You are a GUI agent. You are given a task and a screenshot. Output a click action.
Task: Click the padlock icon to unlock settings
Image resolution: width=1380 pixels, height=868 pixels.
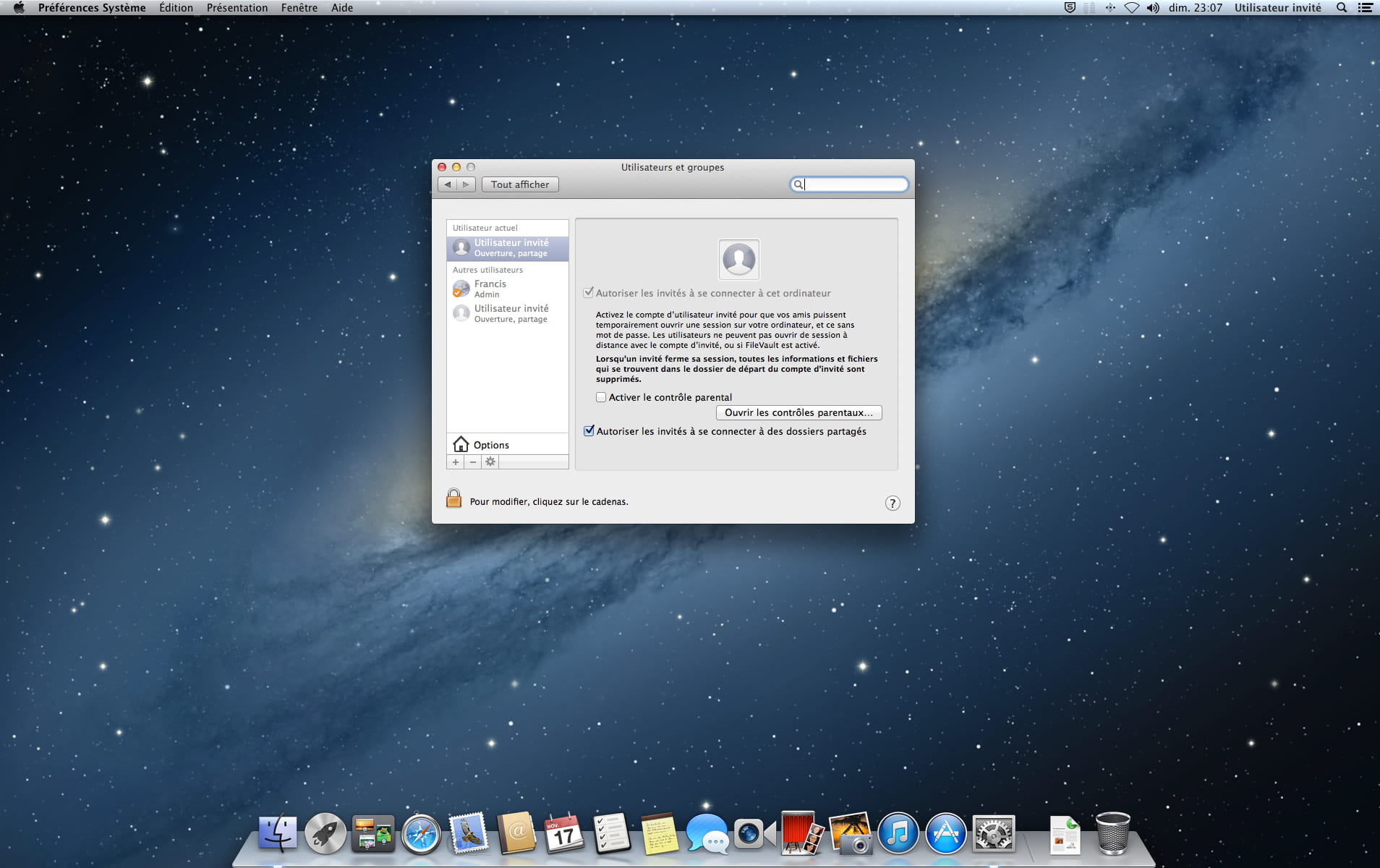[453, 498]
